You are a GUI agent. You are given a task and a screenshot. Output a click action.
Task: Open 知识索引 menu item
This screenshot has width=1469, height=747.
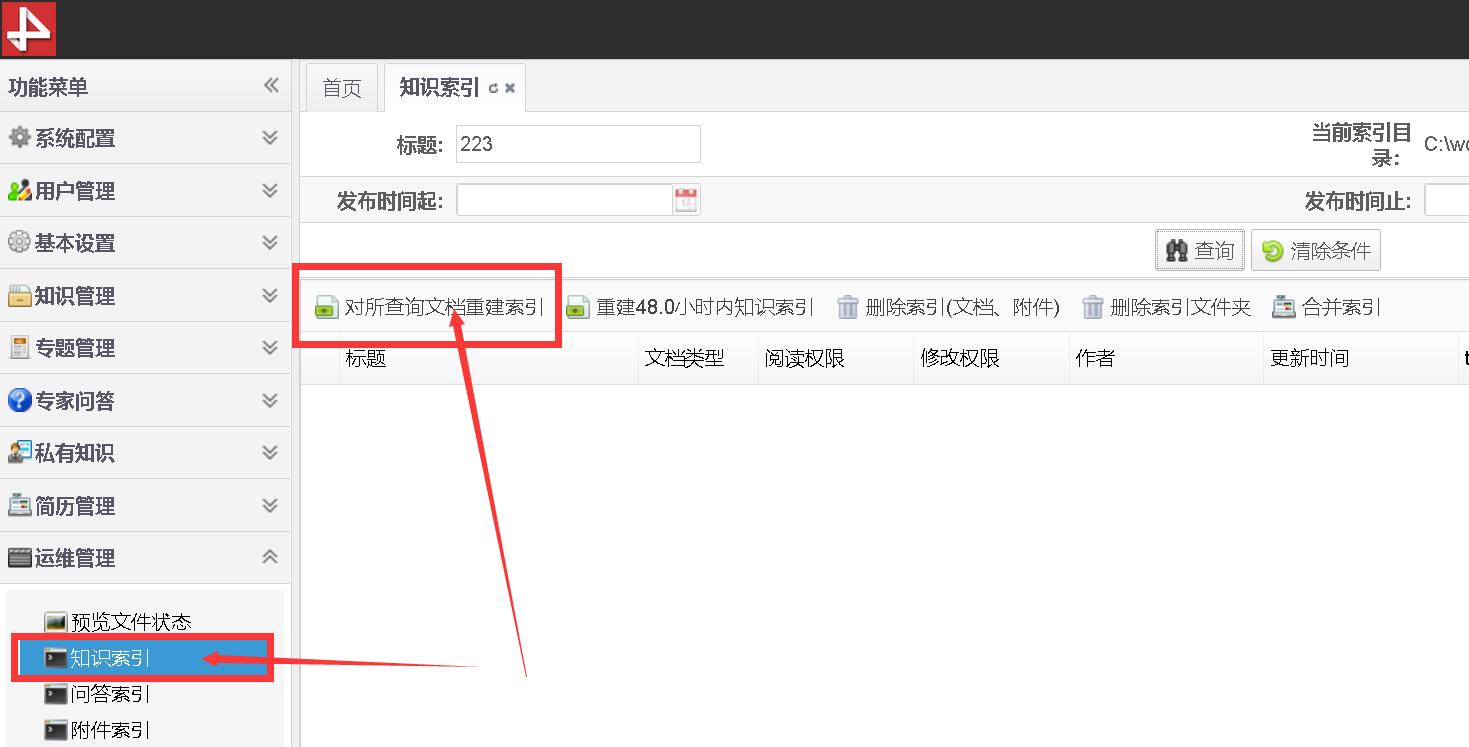click(144, 658)
